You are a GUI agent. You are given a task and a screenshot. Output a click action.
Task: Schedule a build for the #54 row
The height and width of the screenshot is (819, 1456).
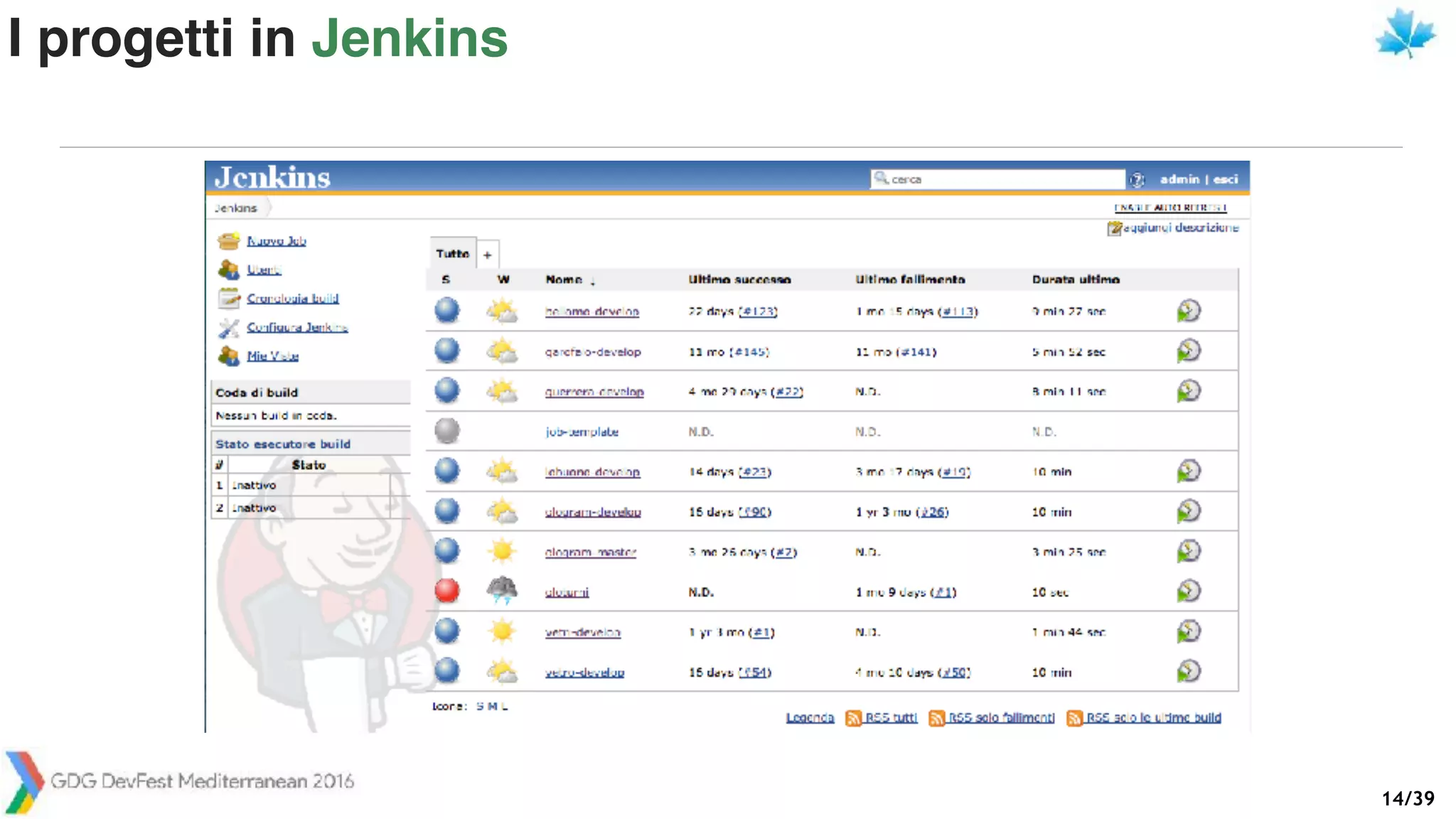point(1189,671)
